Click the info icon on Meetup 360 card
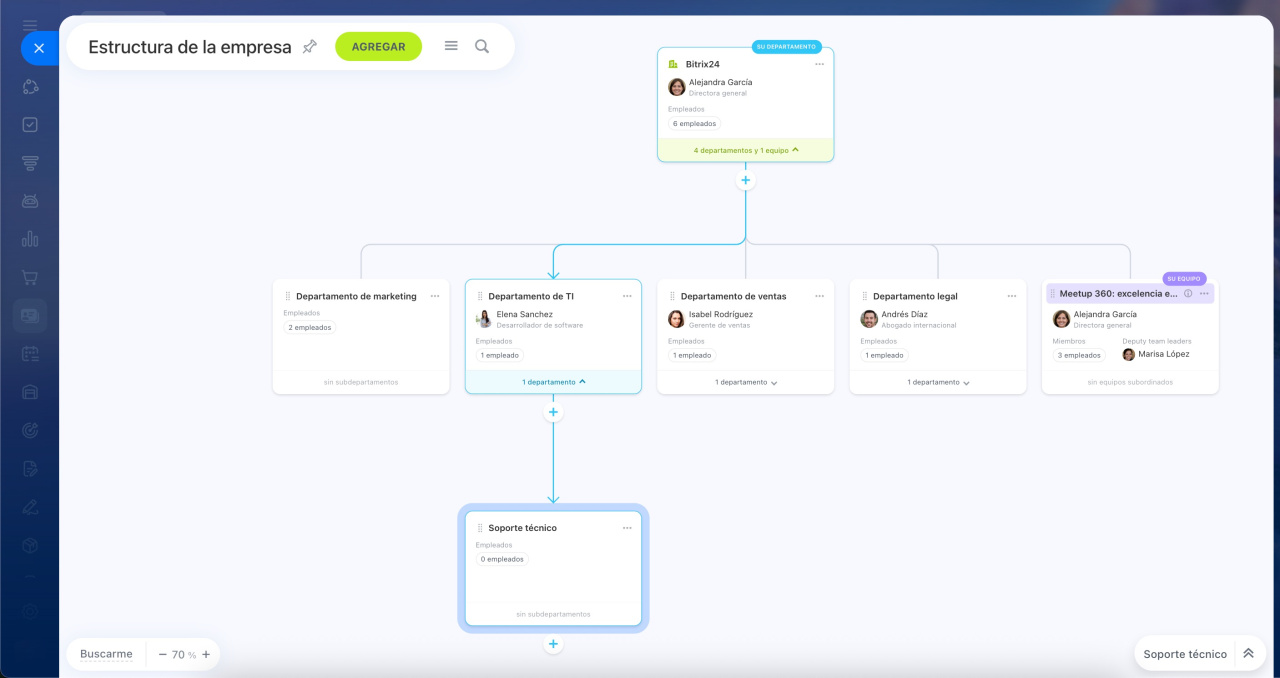 [1188, 294]
